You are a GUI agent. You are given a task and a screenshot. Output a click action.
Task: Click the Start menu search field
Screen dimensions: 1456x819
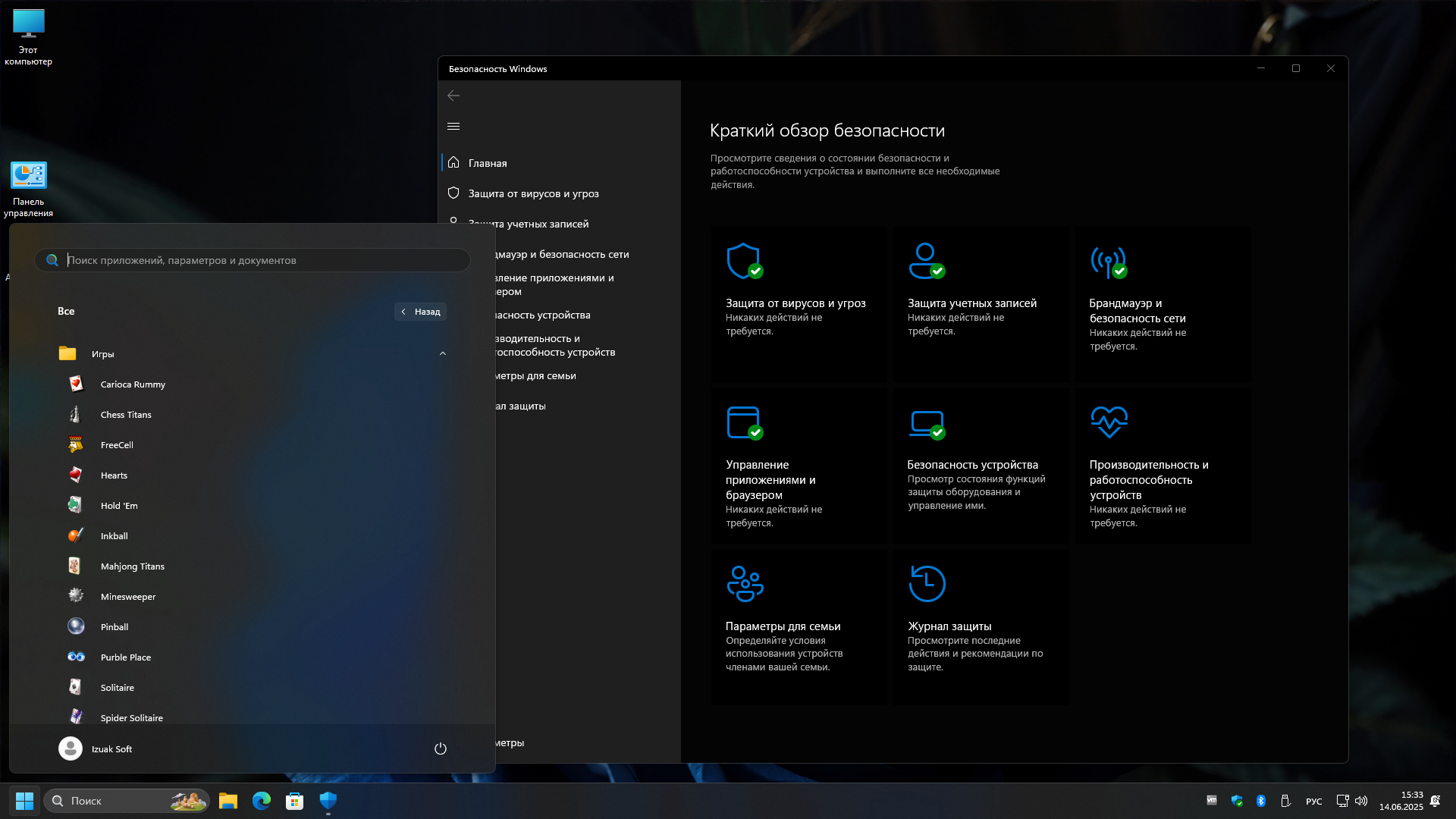click(x=253, y=260)
